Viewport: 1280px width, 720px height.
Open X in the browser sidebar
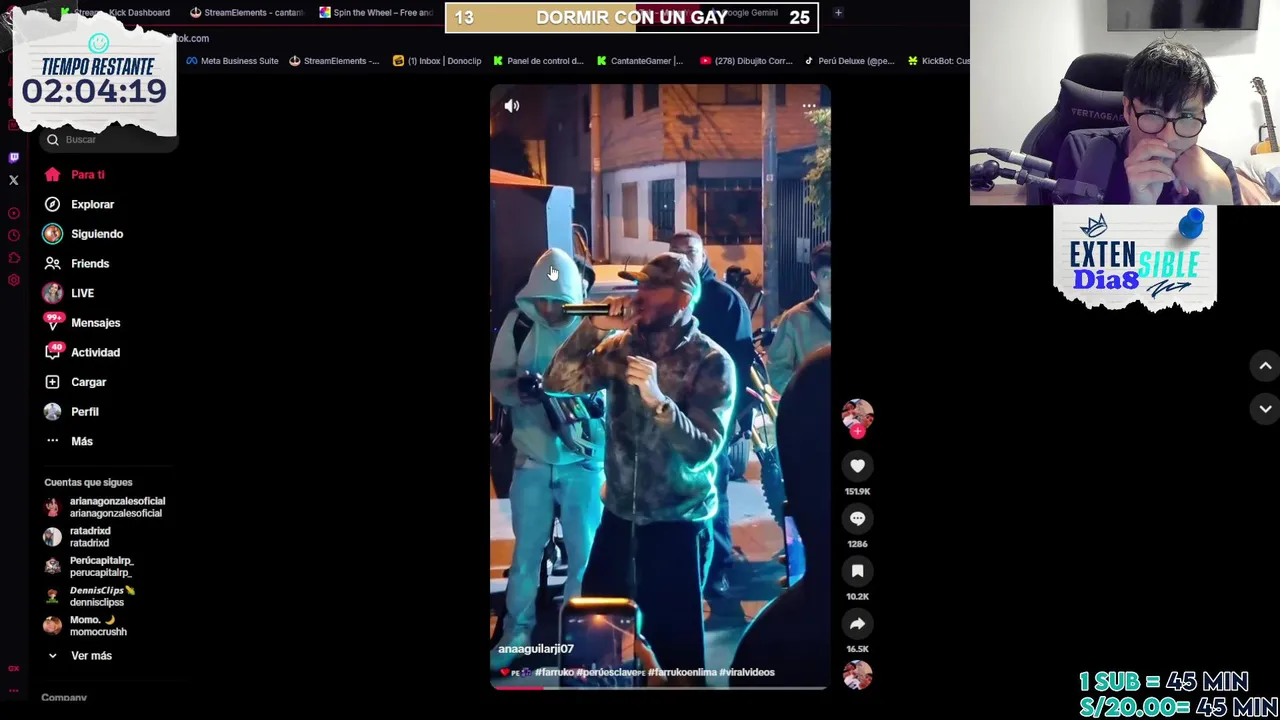click(14, 180)
